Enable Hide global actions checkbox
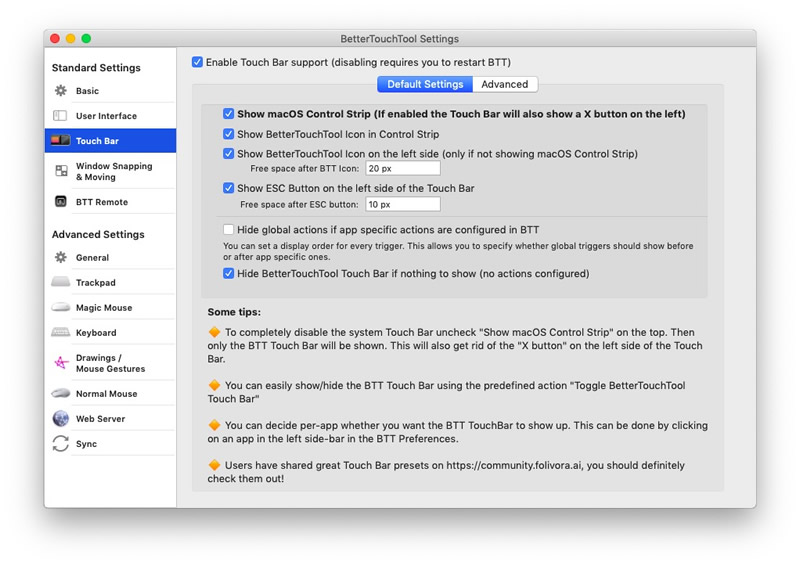800x566 pixels. (229, 230)
